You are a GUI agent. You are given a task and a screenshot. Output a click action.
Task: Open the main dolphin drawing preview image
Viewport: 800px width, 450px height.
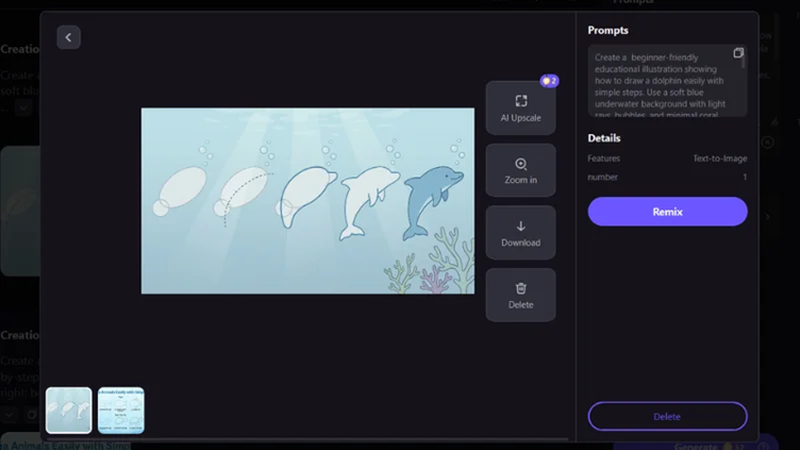coord(308,201)
